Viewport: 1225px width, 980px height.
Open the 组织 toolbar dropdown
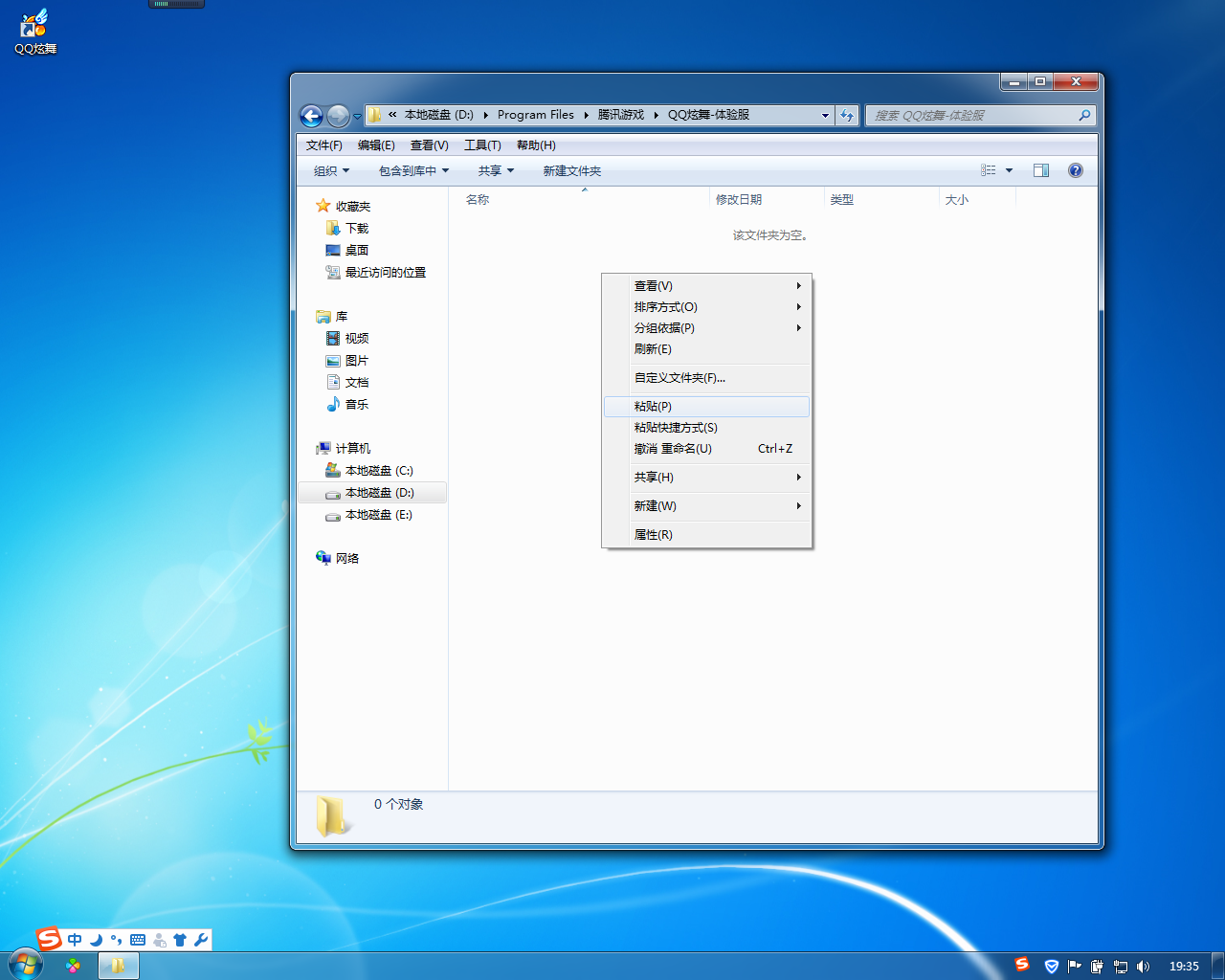pyautogui.click(x=332, y=171)
